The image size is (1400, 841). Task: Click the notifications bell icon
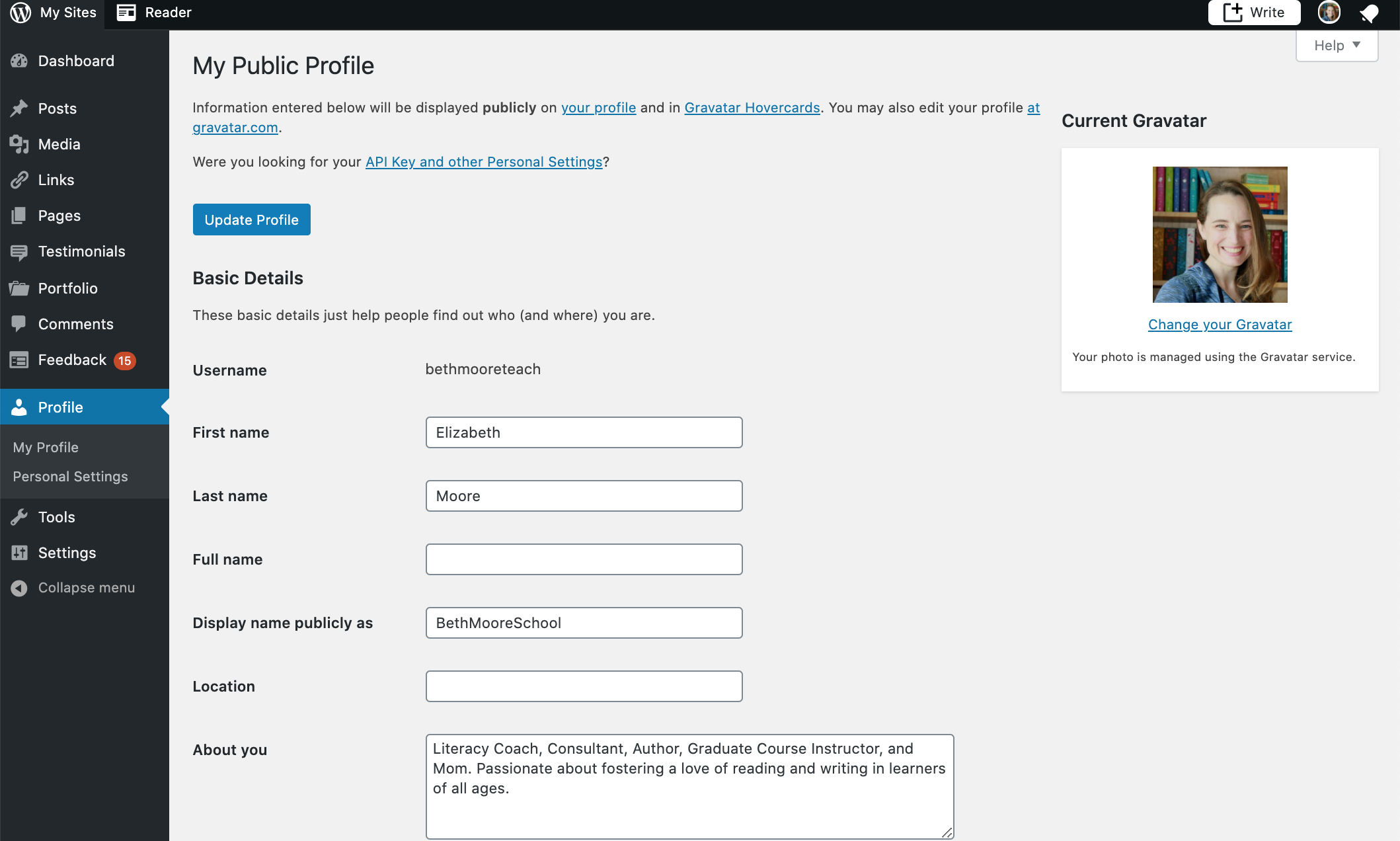coord(1368,13)
